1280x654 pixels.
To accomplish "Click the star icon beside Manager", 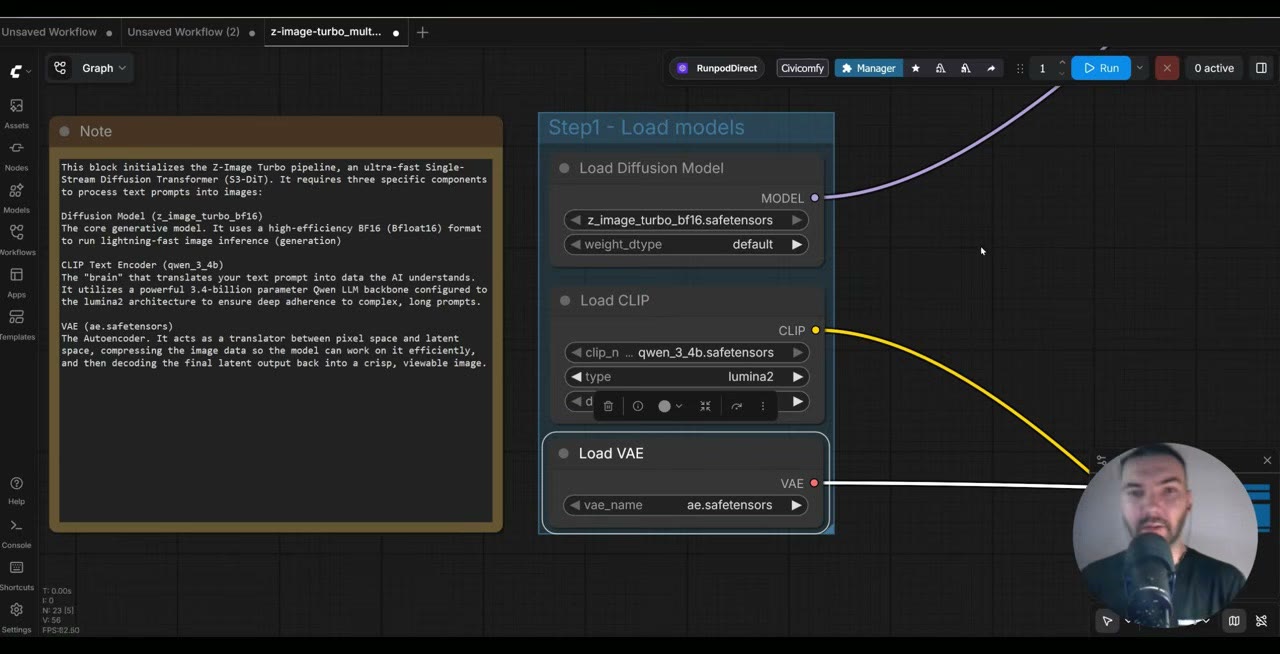I will point(915,68).
